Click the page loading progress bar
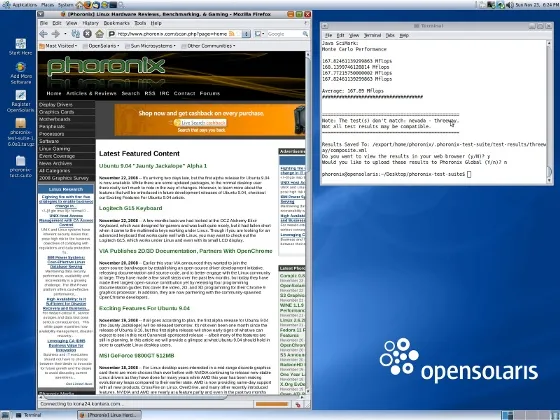 pyautogui.click(x=272, y=404)
